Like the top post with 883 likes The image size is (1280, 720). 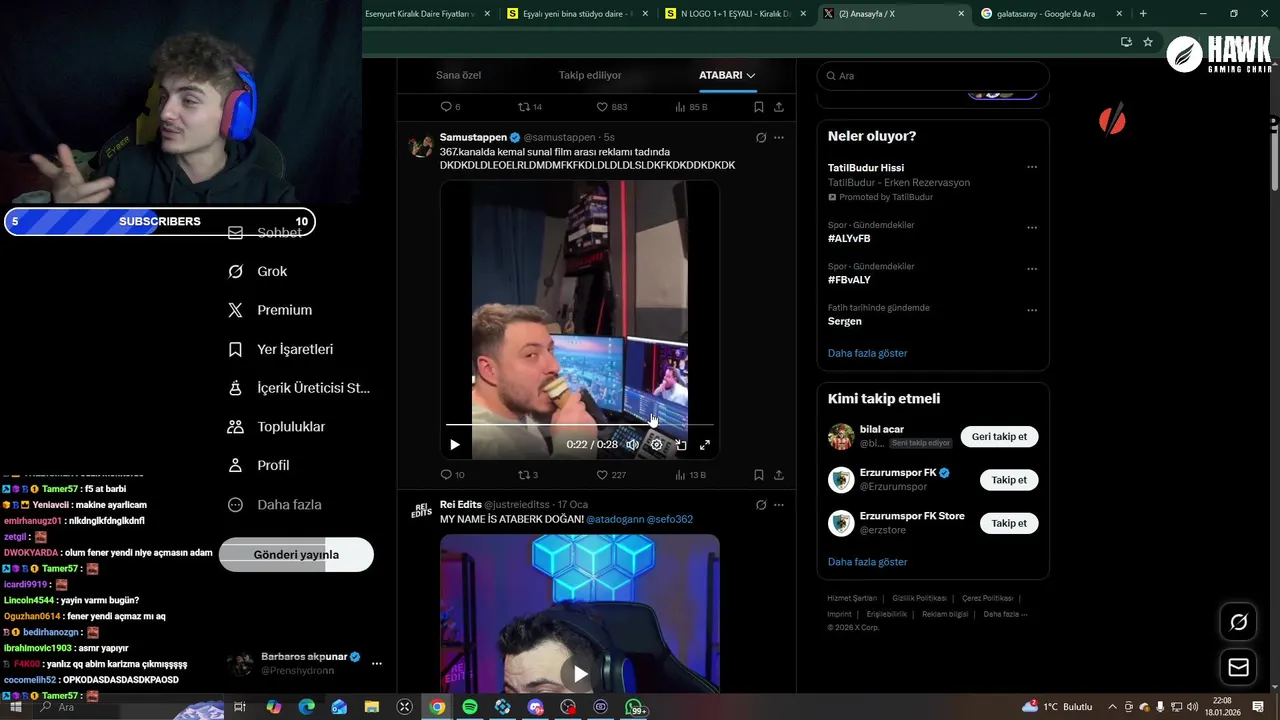(x=611, y=107)
